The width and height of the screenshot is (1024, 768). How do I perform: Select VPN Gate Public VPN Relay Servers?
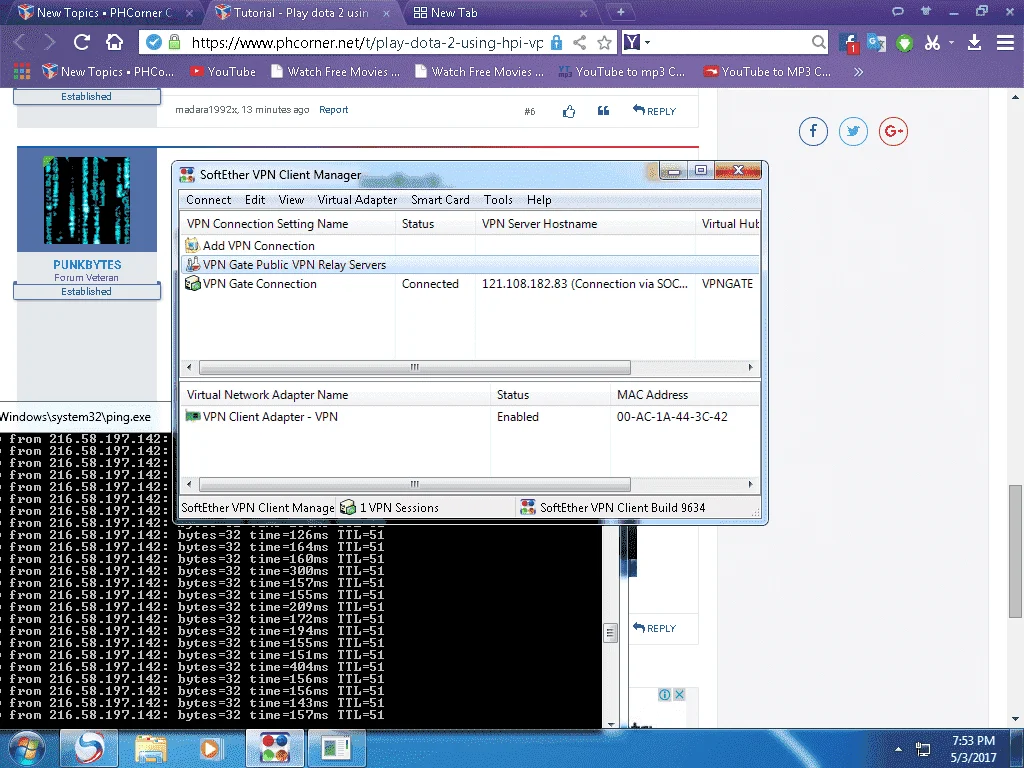[x=470, y=264]
